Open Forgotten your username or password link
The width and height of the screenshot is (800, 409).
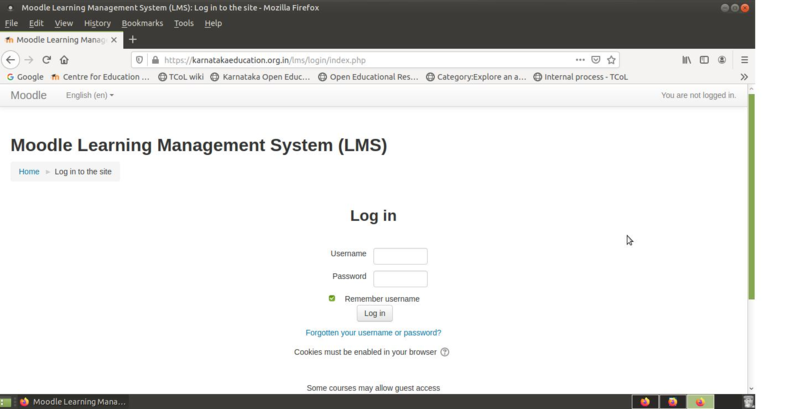pyautogui.click(x=373, y=333)
